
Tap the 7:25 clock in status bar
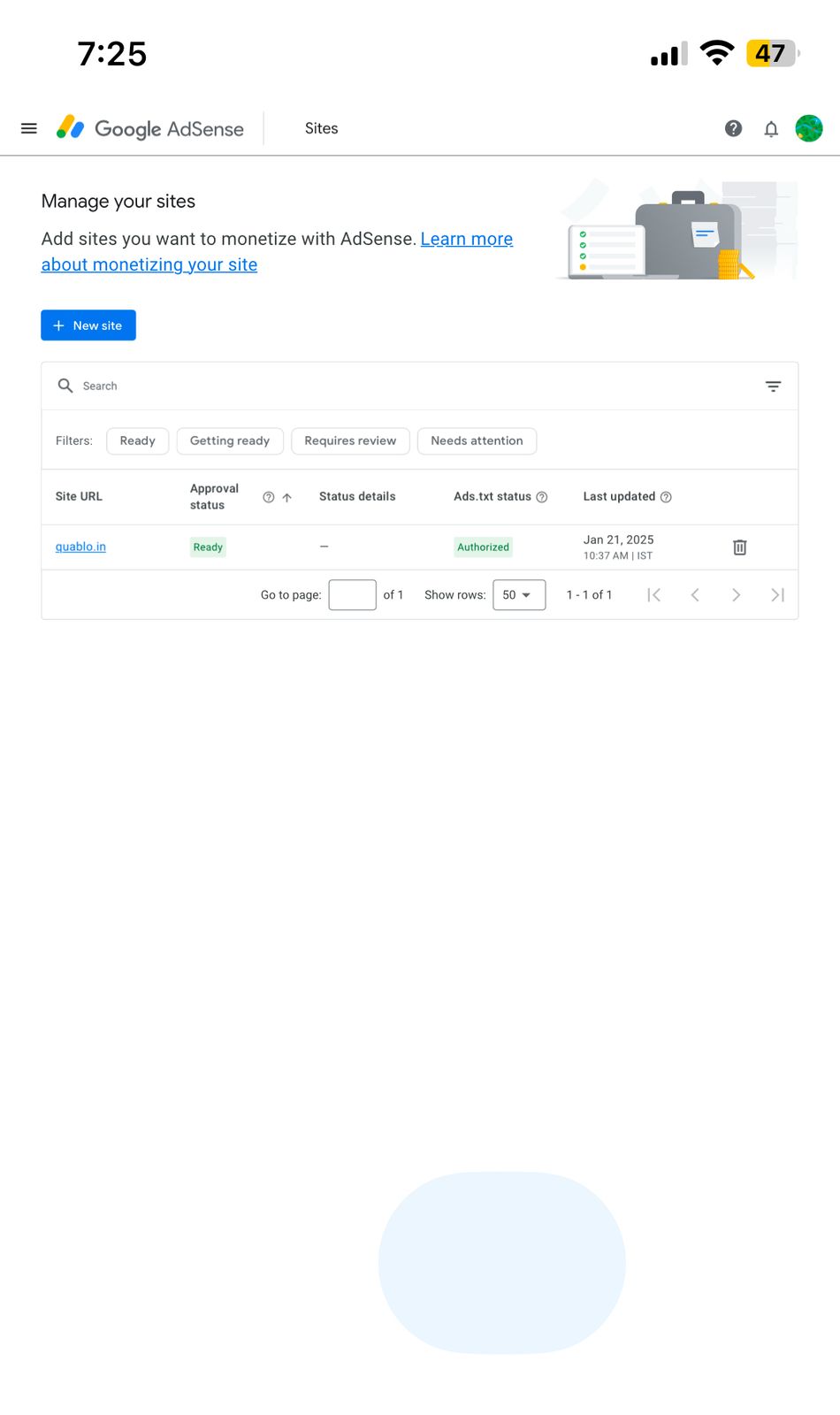[112, 54]
